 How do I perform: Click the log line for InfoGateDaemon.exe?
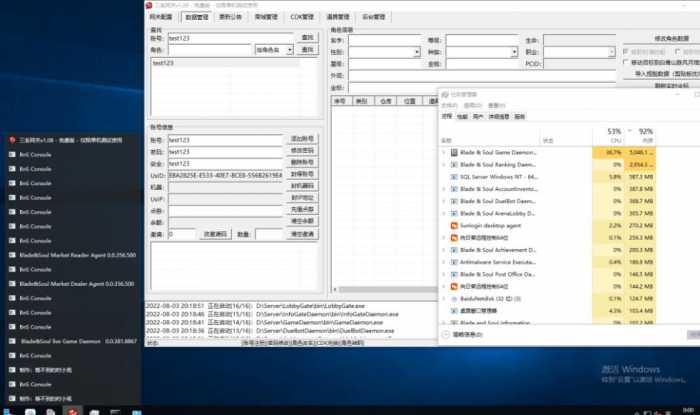tap(272, 314)
